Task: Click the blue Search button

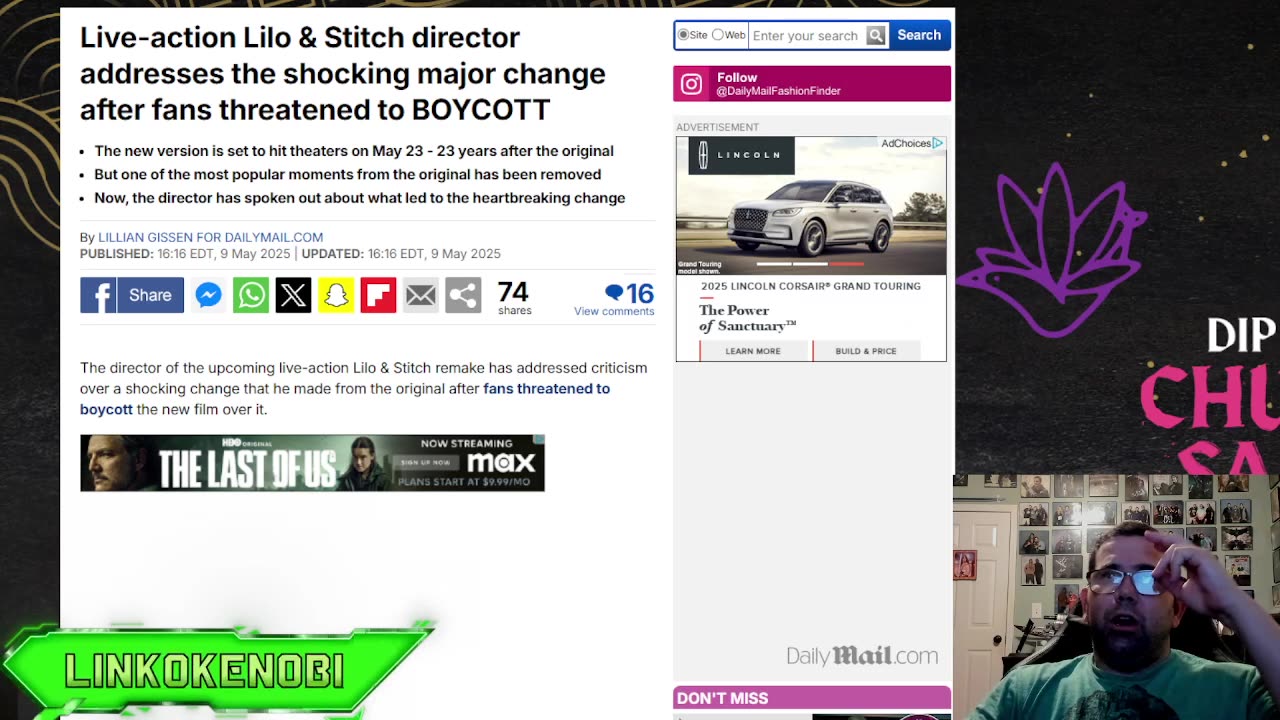Action: 919,35
